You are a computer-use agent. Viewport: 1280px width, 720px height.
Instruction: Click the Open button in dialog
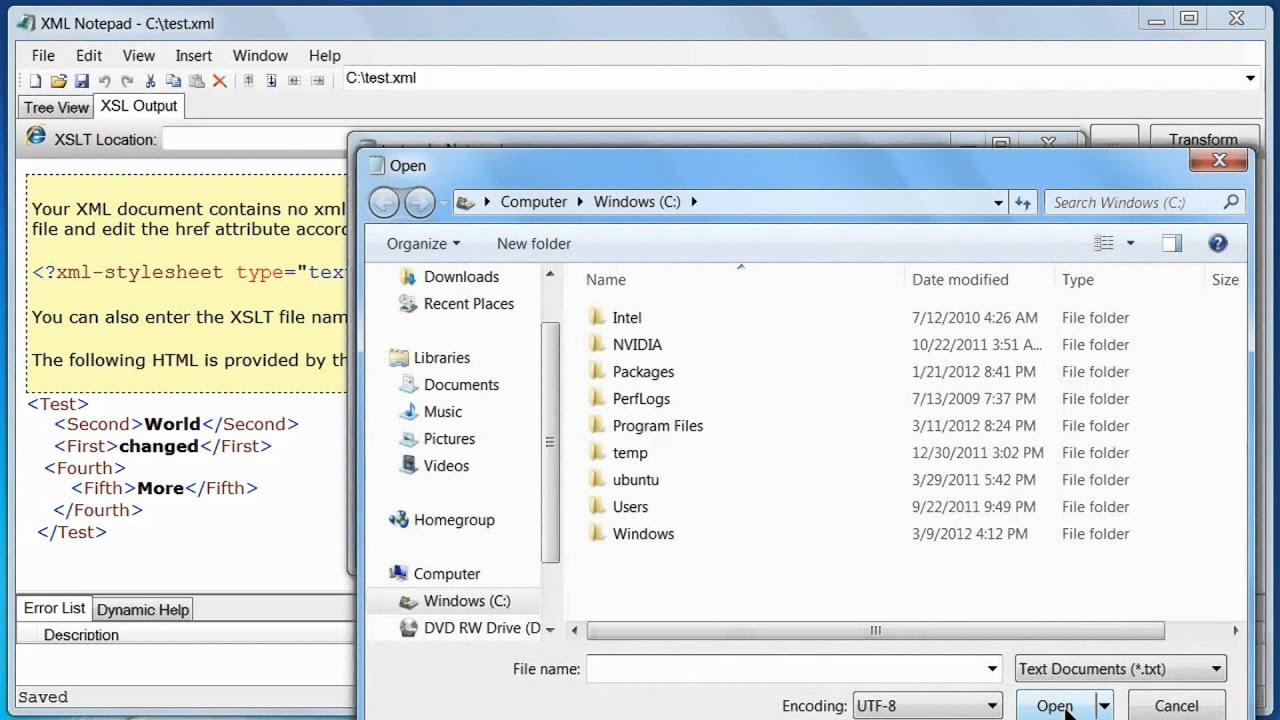click(1056, 706)
